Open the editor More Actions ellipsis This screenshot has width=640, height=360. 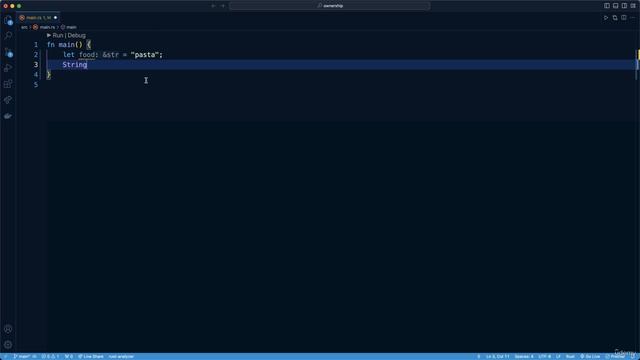point(633,18)
